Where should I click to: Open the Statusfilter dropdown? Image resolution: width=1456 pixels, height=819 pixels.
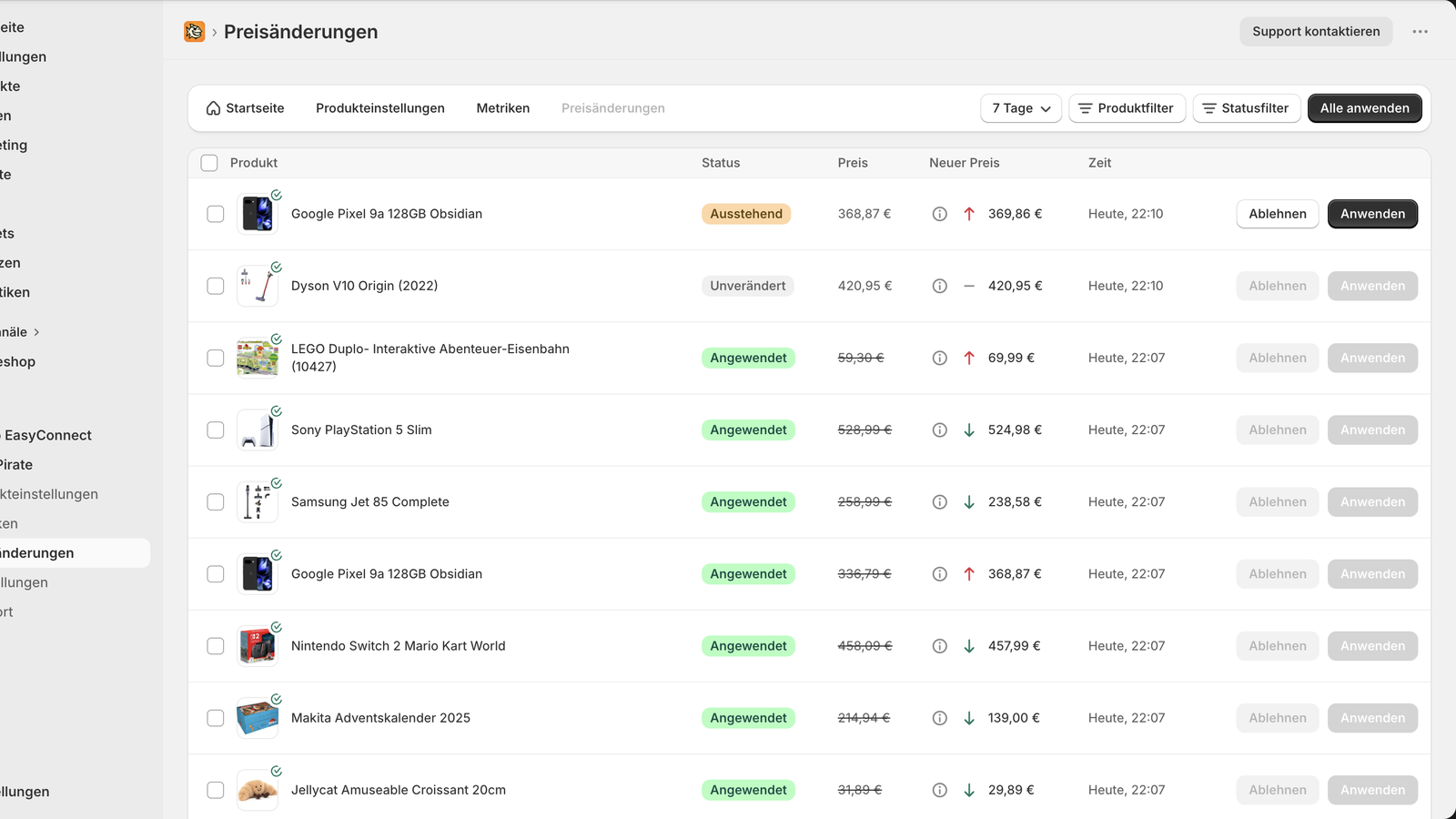(x=1246, y=108)
